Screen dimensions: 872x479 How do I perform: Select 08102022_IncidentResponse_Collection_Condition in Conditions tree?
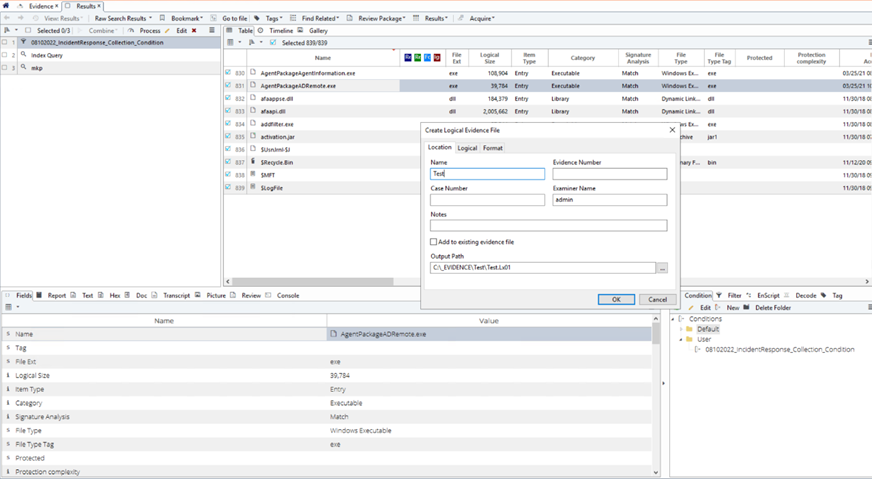point(780,349)
